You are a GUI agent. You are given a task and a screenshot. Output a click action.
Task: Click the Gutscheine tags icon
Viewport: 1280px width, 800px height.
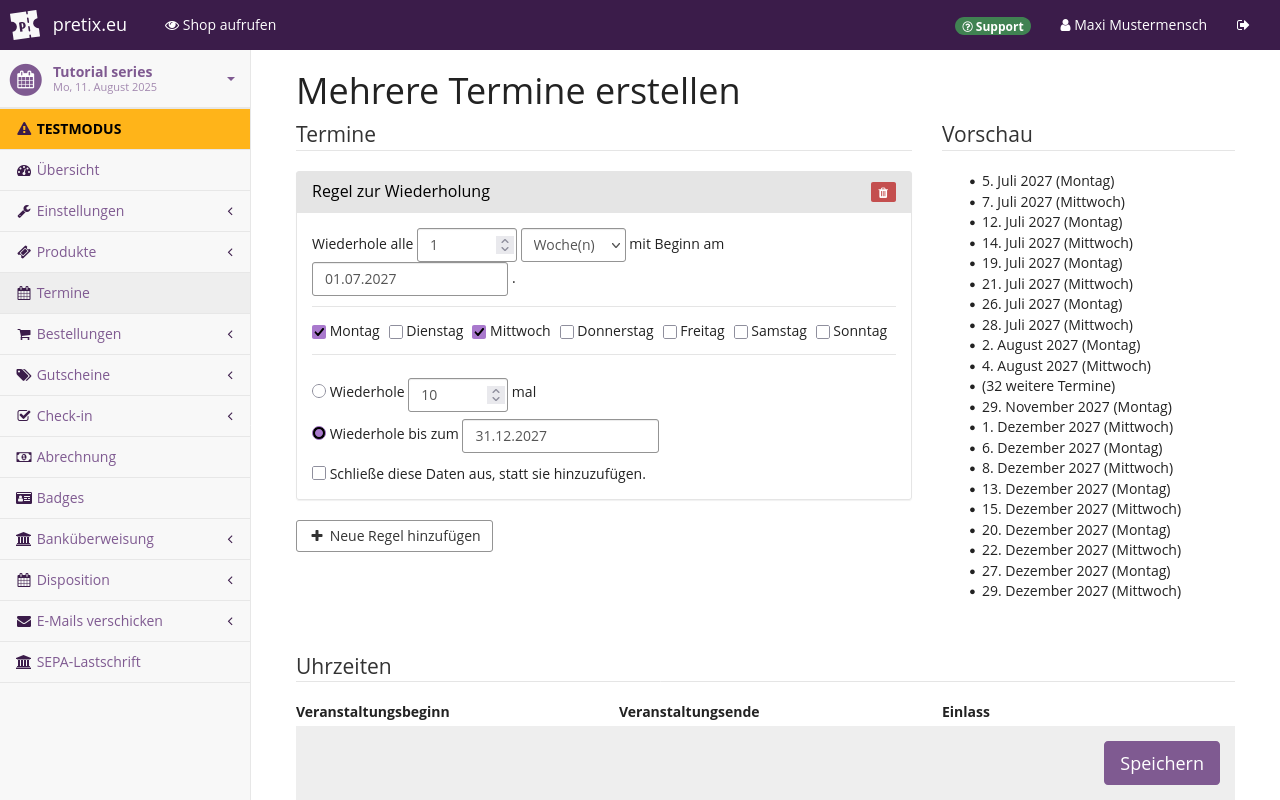pyautogui.click(x=24, y=375)
